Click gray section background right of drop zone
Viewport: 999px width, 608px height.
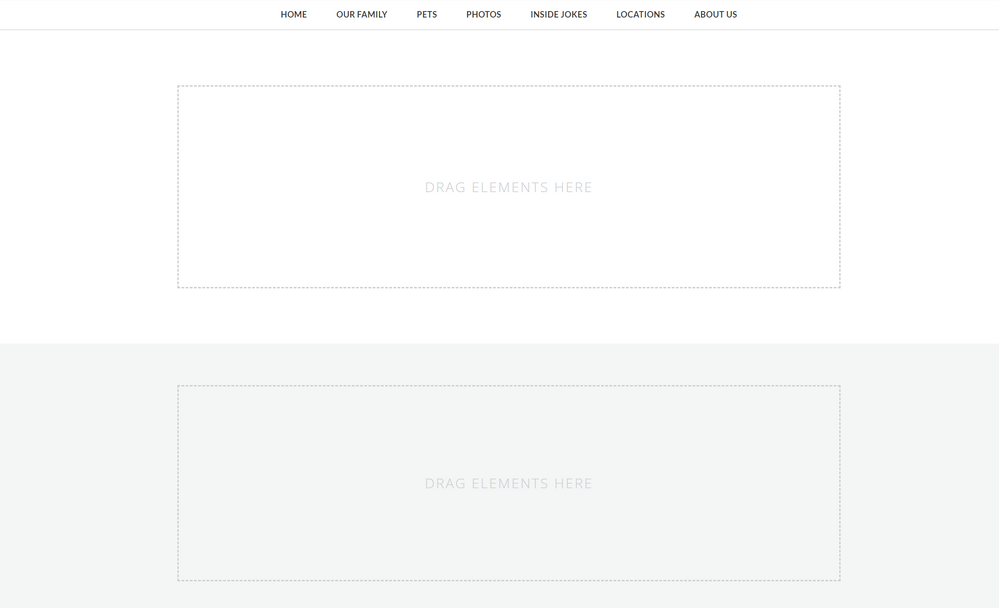click(x=920, y=480)
